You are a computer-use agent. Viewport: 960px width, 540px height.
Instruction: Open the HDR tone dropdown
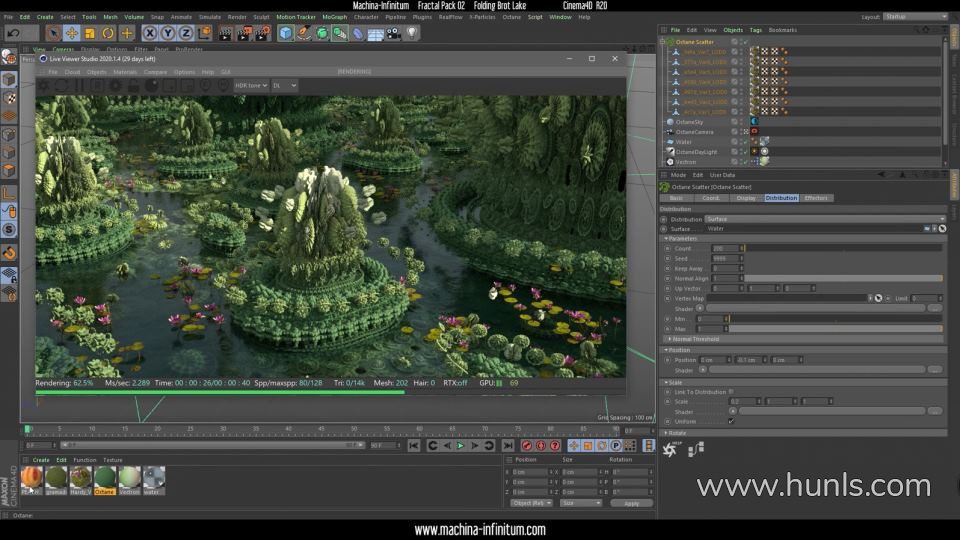(251, 86)
